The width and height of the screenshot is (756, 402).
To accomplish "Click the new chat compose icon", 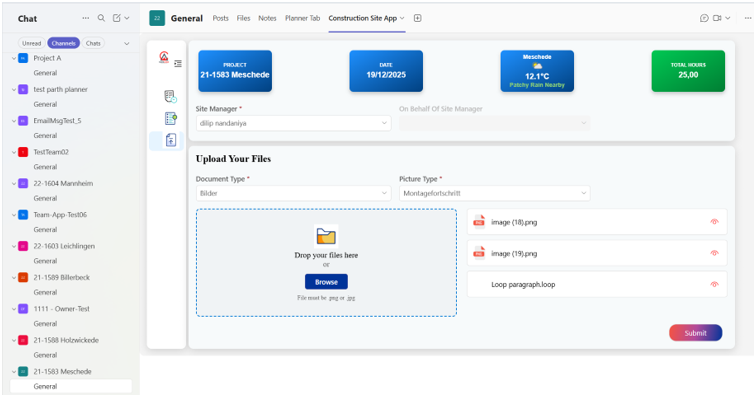I will click(117, 18).
